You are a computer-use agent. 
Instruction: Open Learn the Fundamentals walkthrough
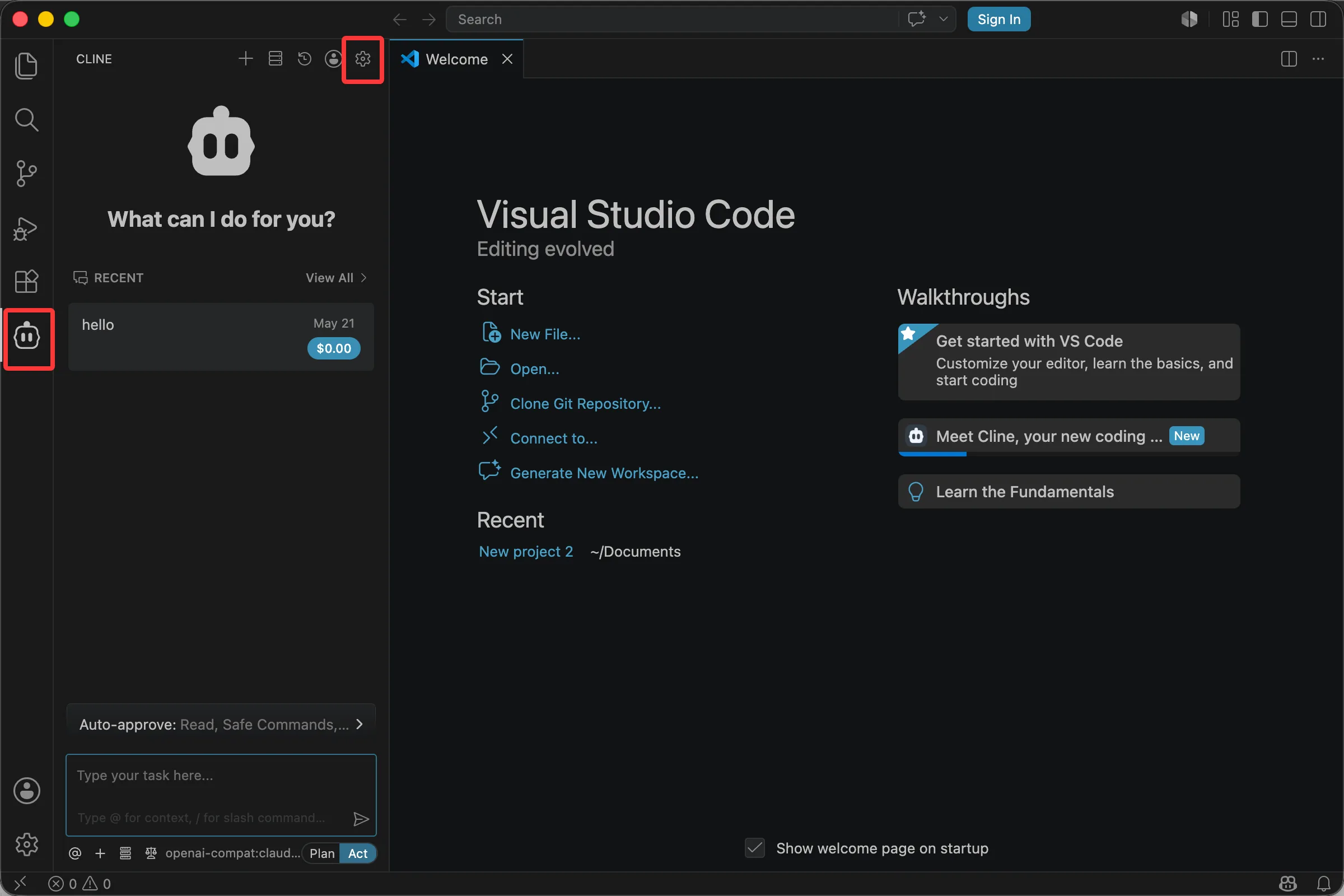[x=1068, y=492]
